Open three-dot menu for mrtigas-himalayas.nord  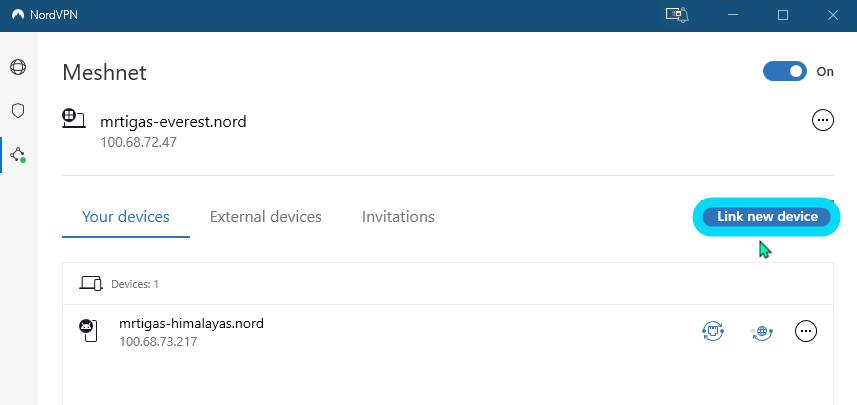tap(805, 331)
